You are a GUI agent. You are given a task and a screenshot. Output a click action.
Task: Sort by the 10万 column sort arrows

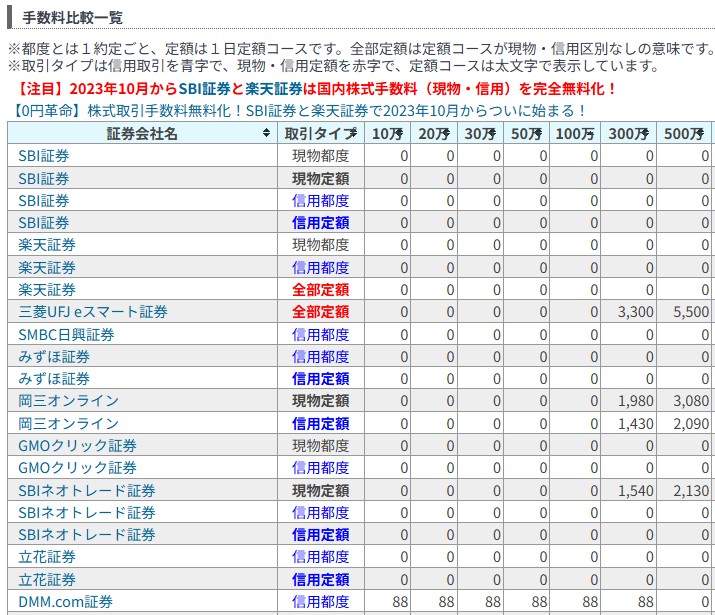click(401, 134)
